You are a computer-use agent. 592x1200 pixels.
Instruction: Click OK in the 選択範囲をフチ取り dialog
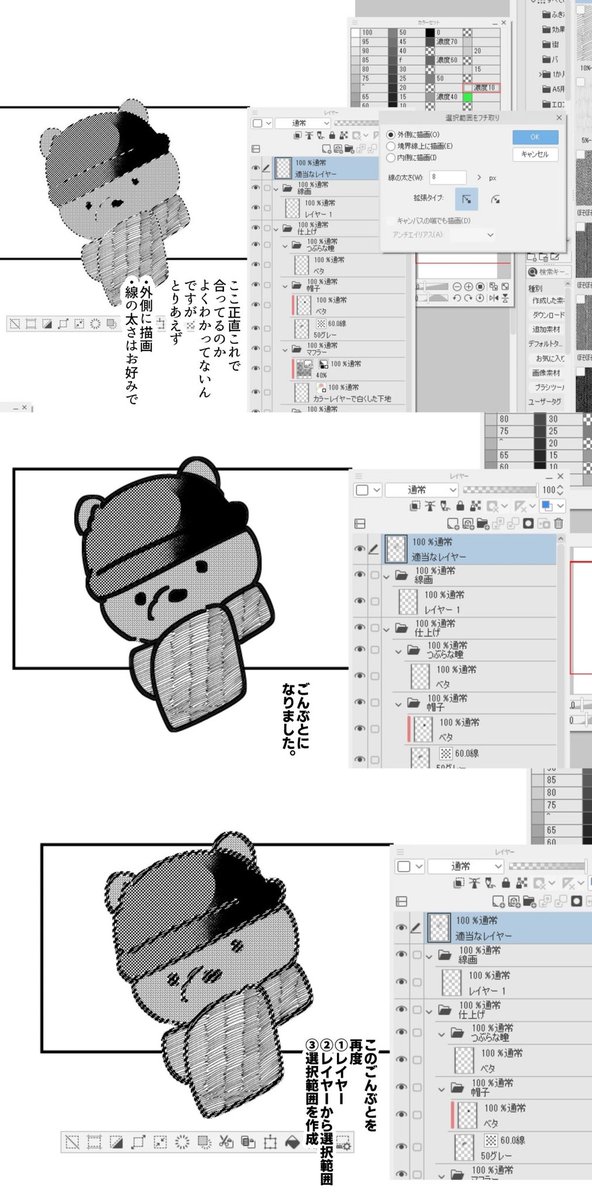535,136
